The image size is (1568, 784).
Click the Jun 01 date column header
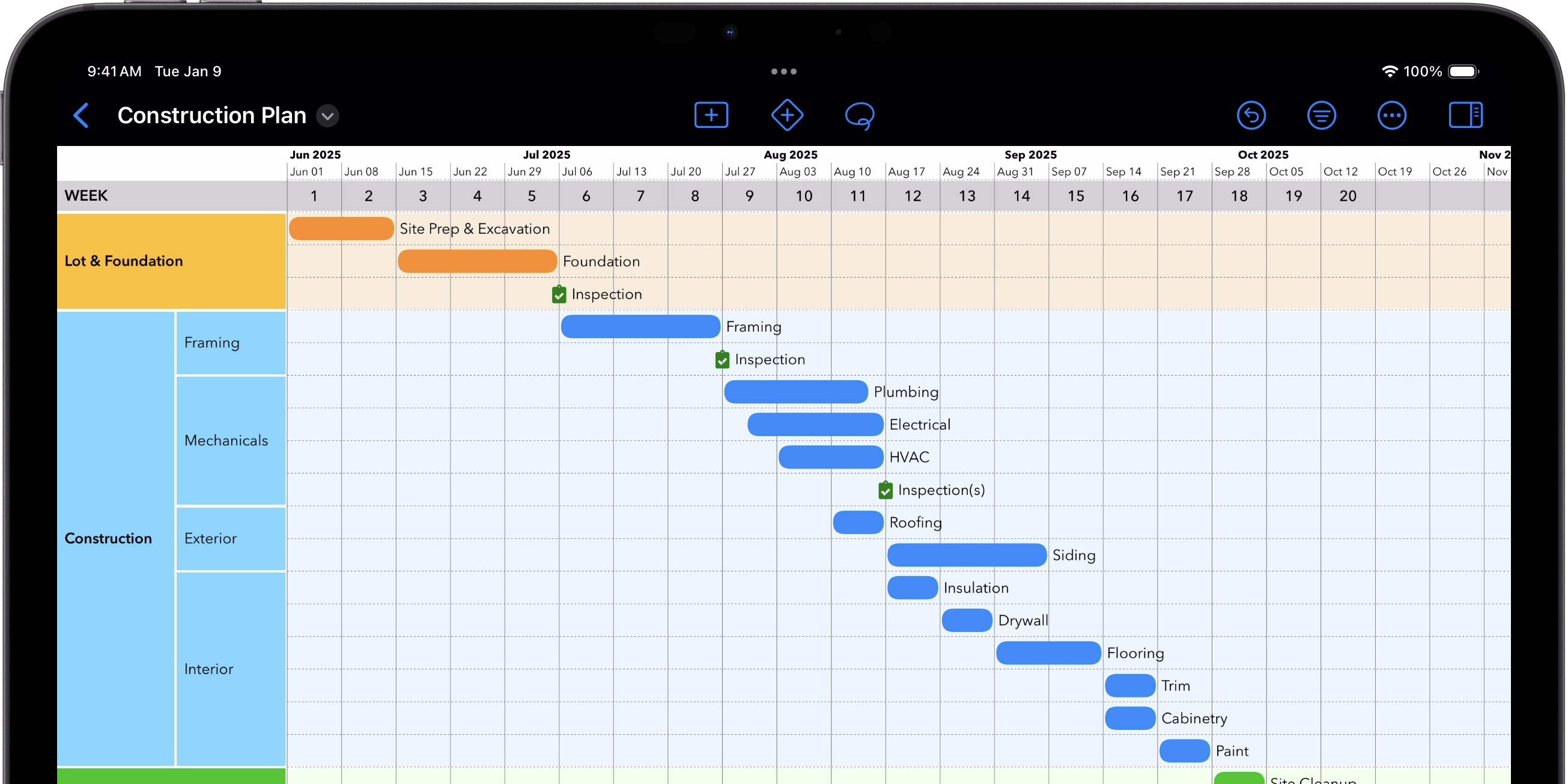coord(307,172)
